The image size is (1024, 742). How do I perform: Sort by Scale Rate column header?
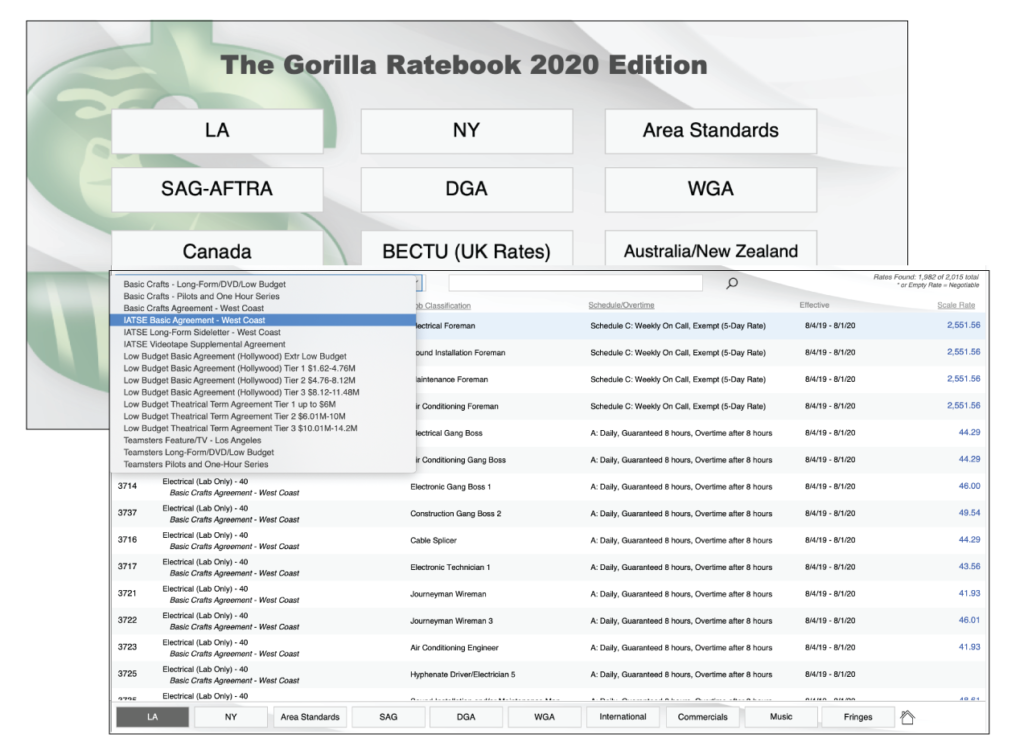pyautogui.click(x=956, y=305)
